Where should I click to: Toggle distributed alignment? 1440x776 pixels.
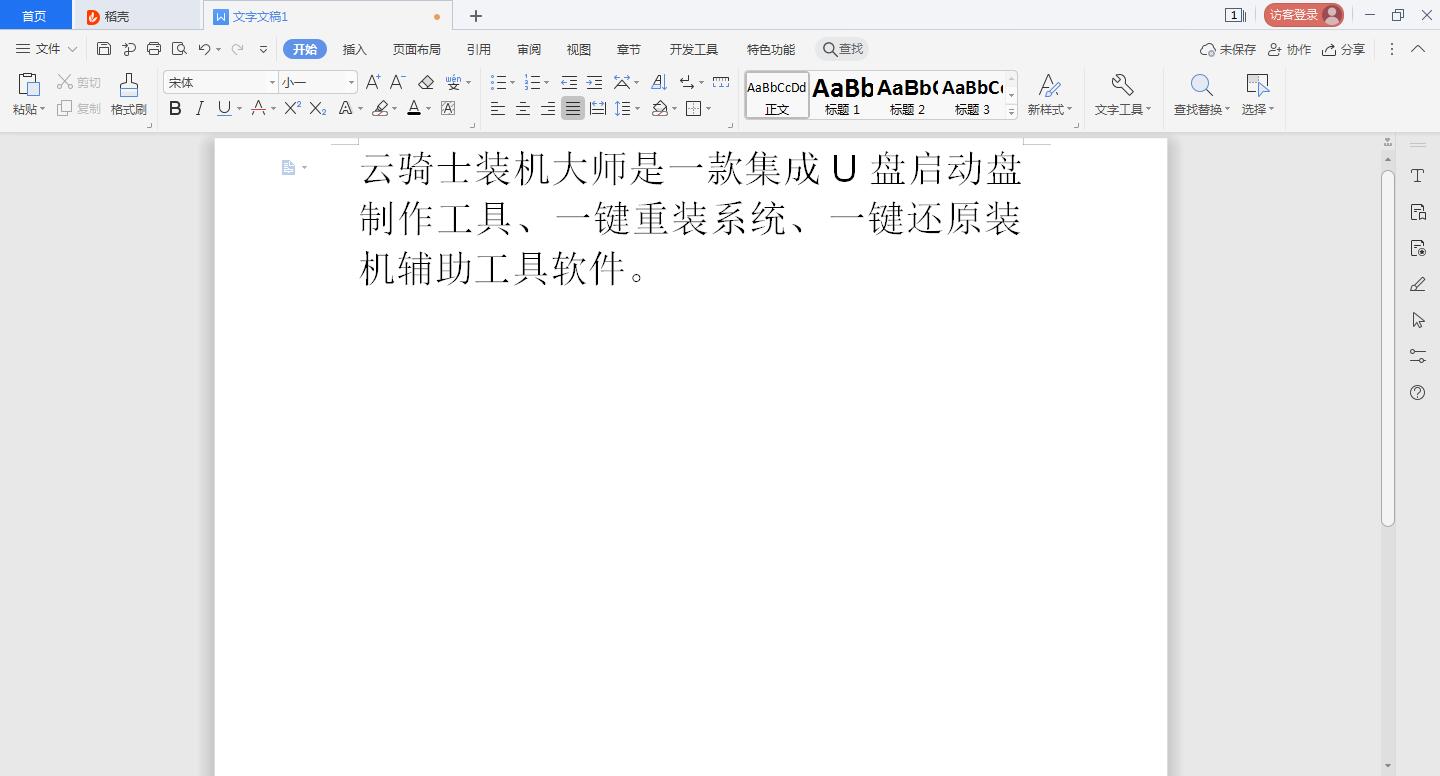[598, 108]
